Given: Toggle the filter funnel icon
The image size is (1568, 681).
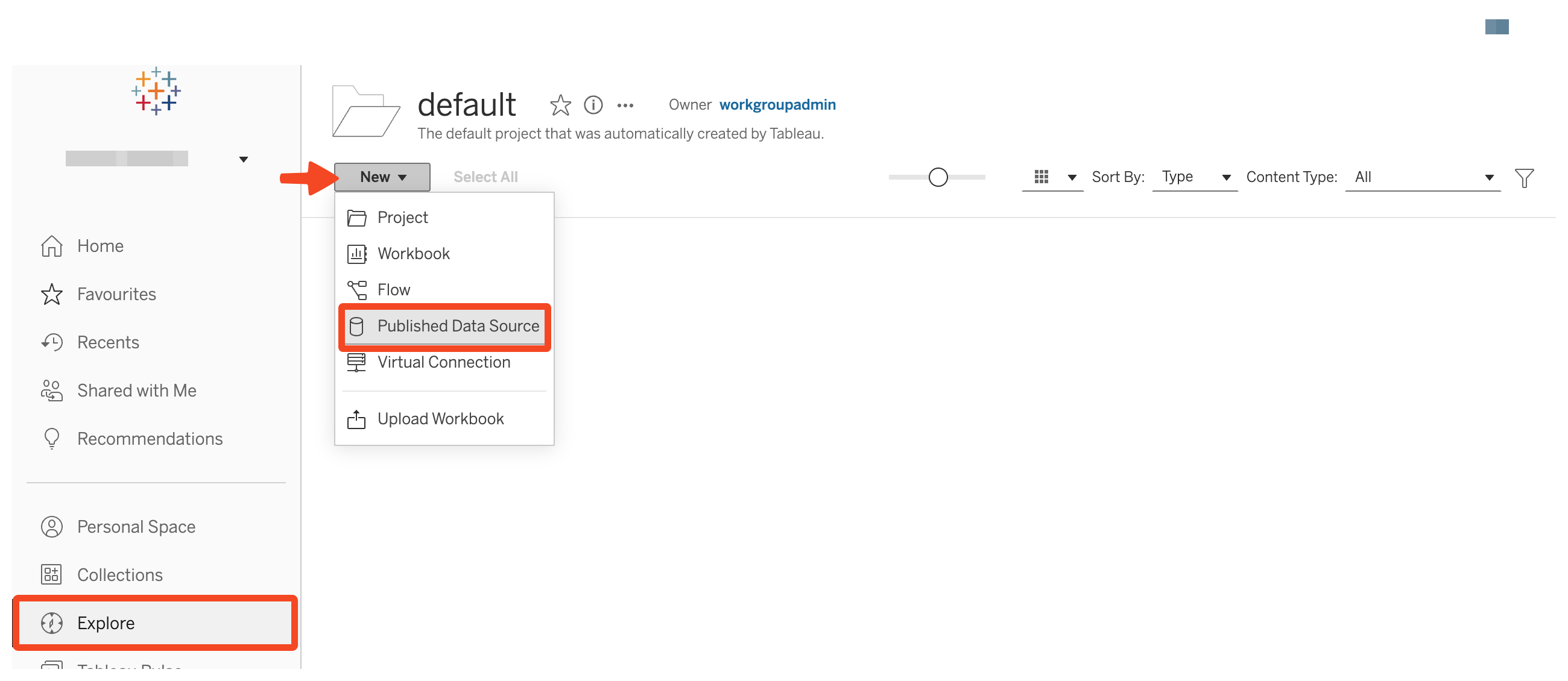Looking at the screenshot, I should coord(1524,178).
